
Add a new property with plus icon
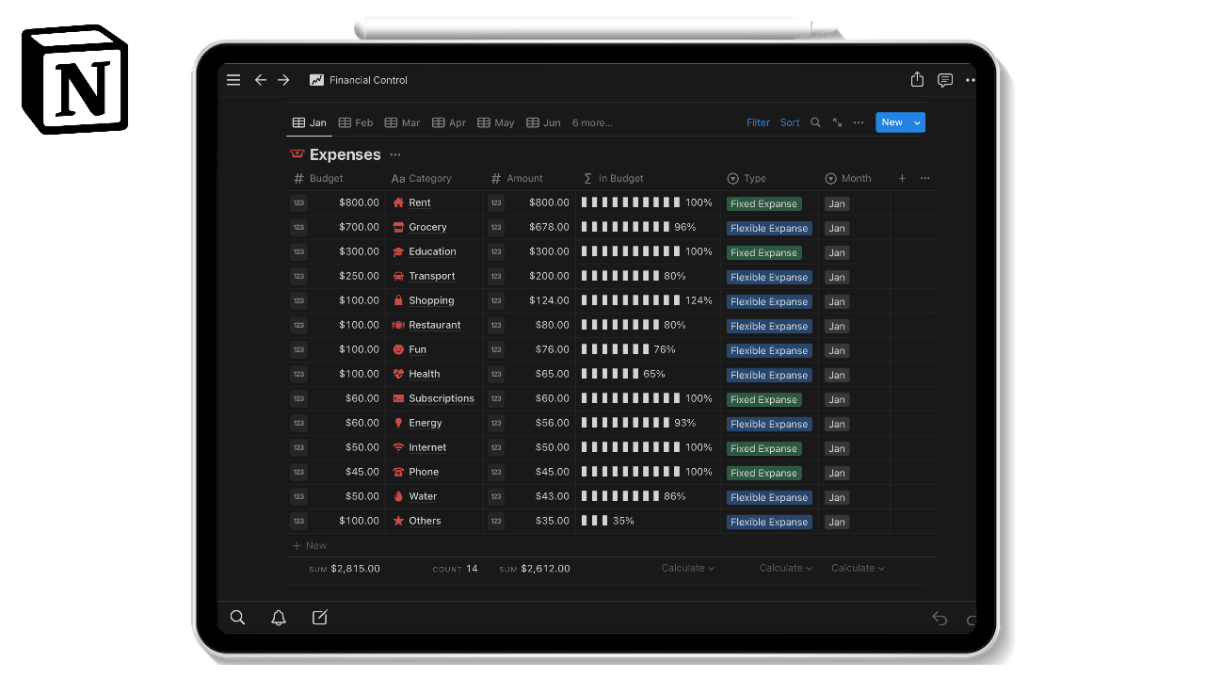902,178
